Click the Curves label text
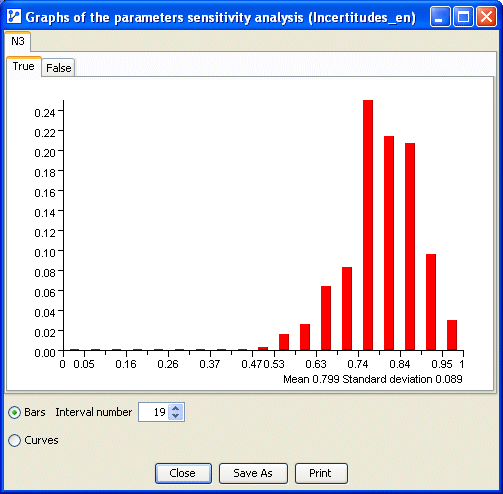Screen dimensions: 503x494 [x=41, y=440]
